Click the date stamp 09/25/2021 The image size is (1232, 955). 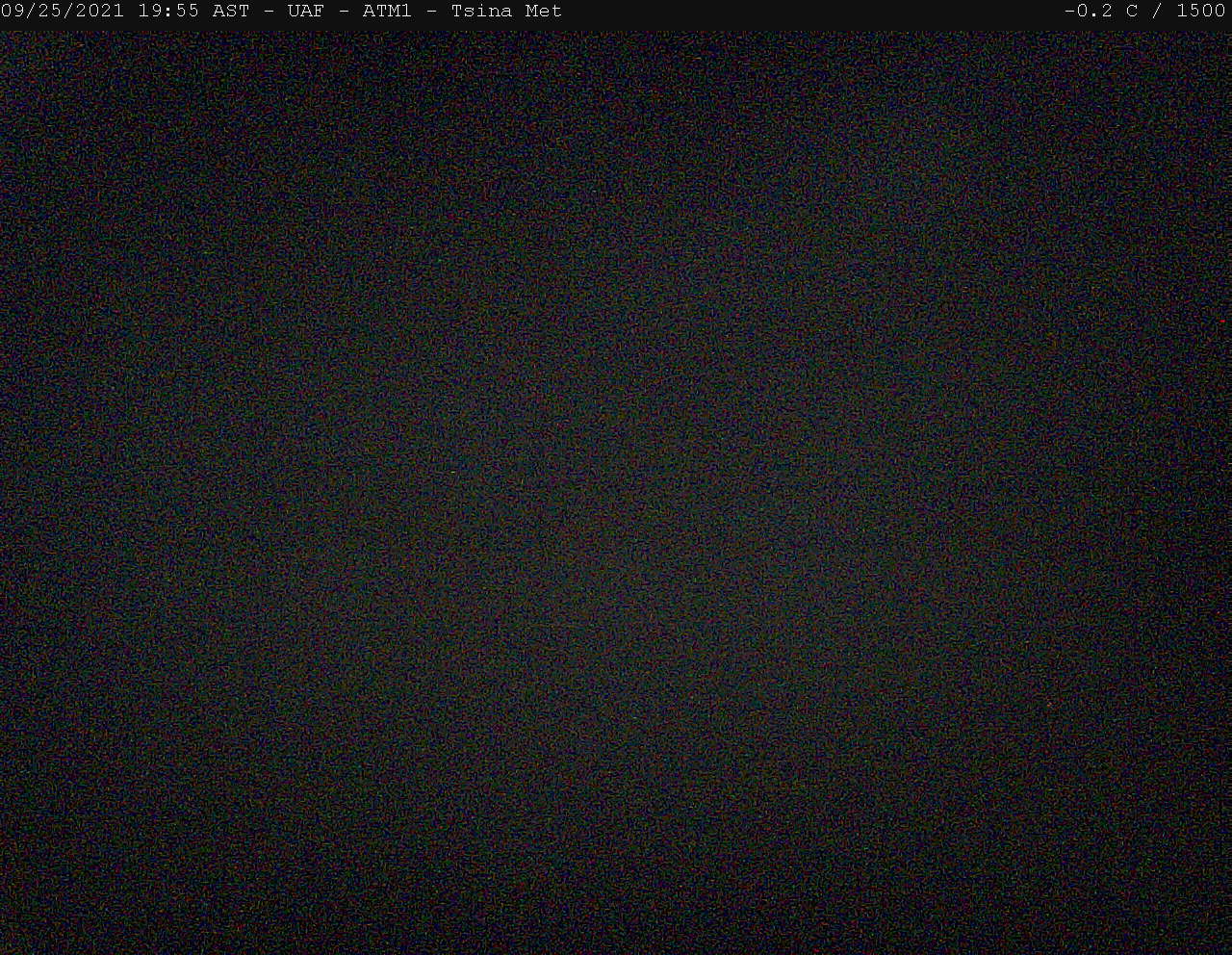(x=63, y=12)
